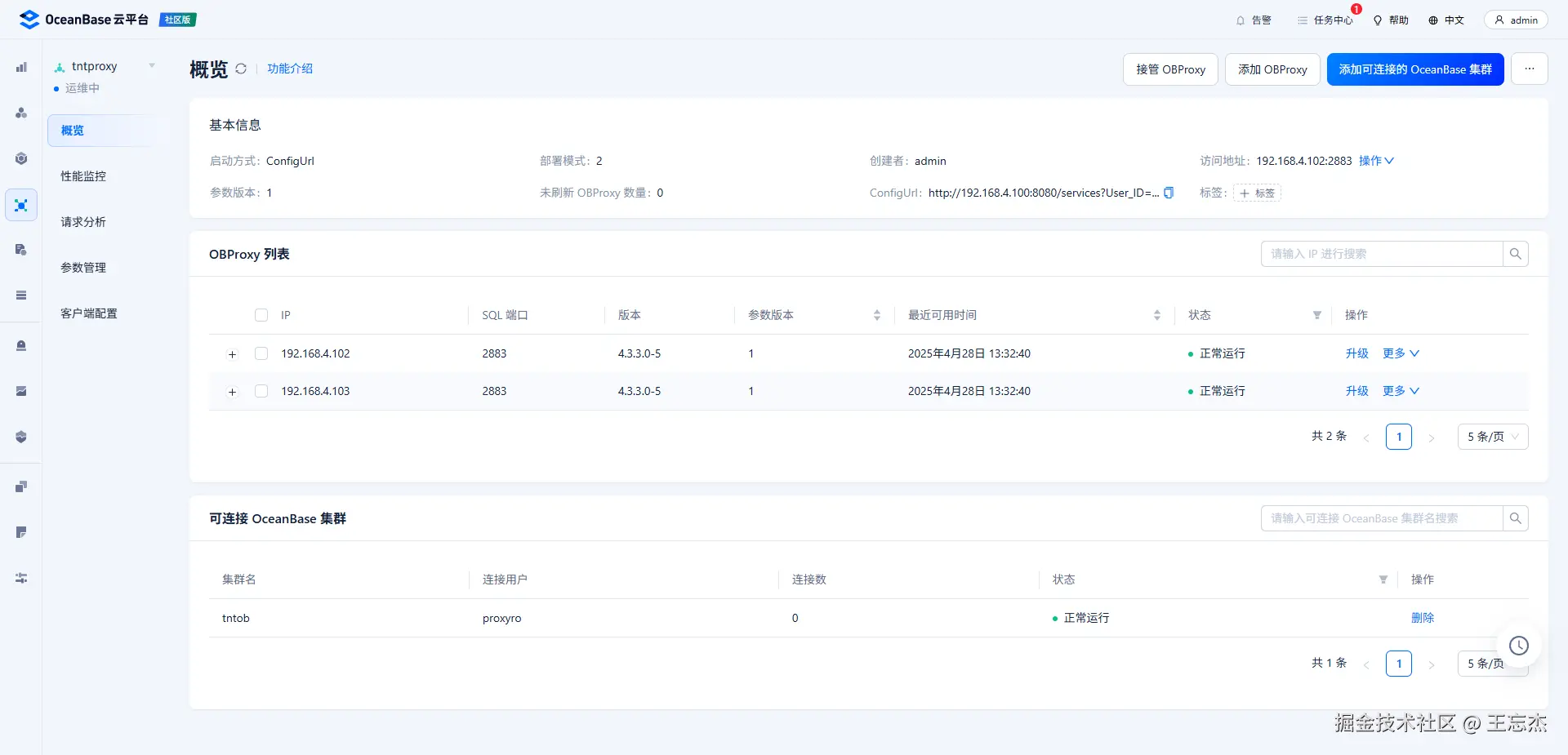Select page 1 in OBProxy 列表 pagination

click(1399, 437)
